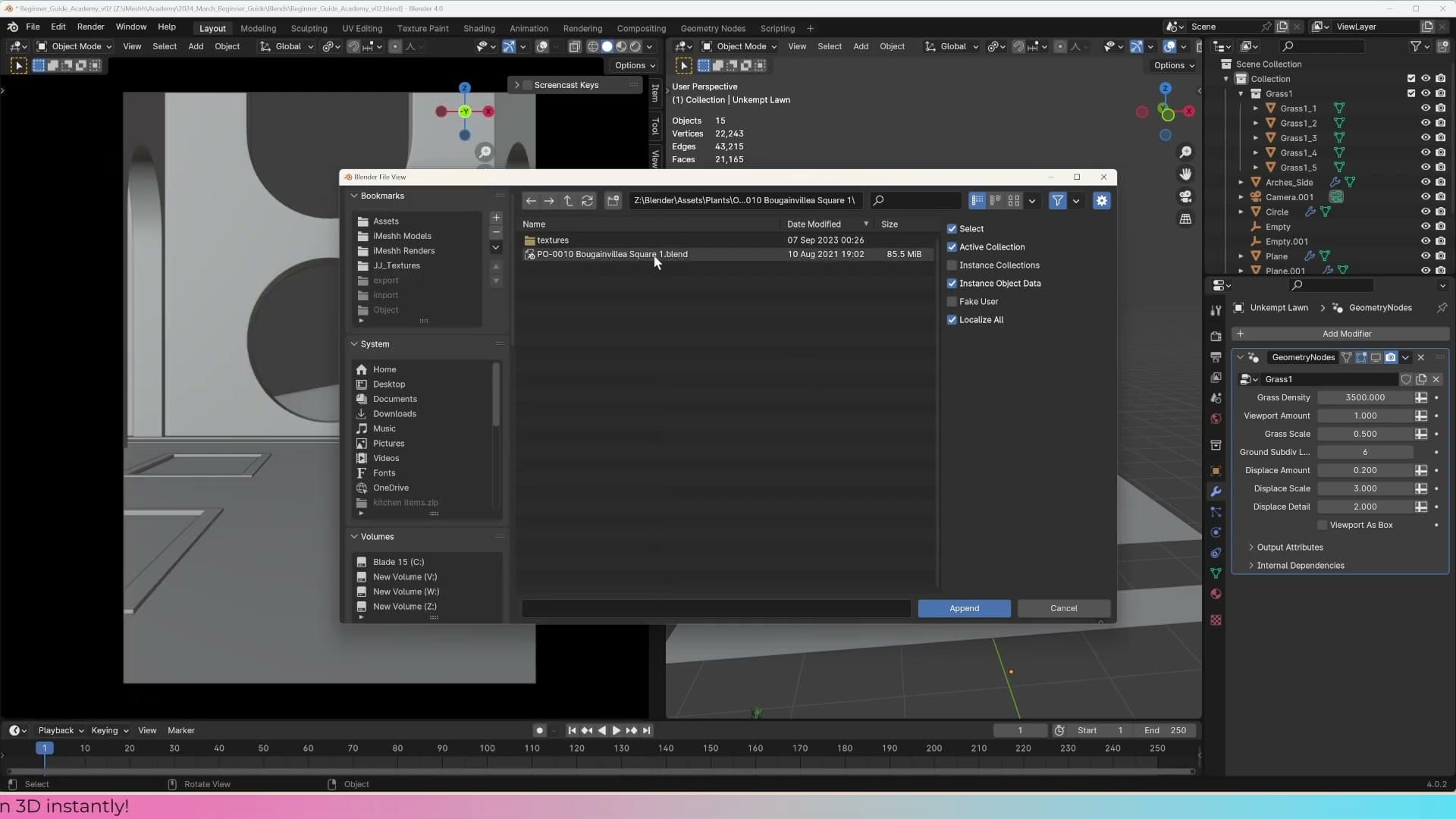Collapse the System panel

(354, 344)
